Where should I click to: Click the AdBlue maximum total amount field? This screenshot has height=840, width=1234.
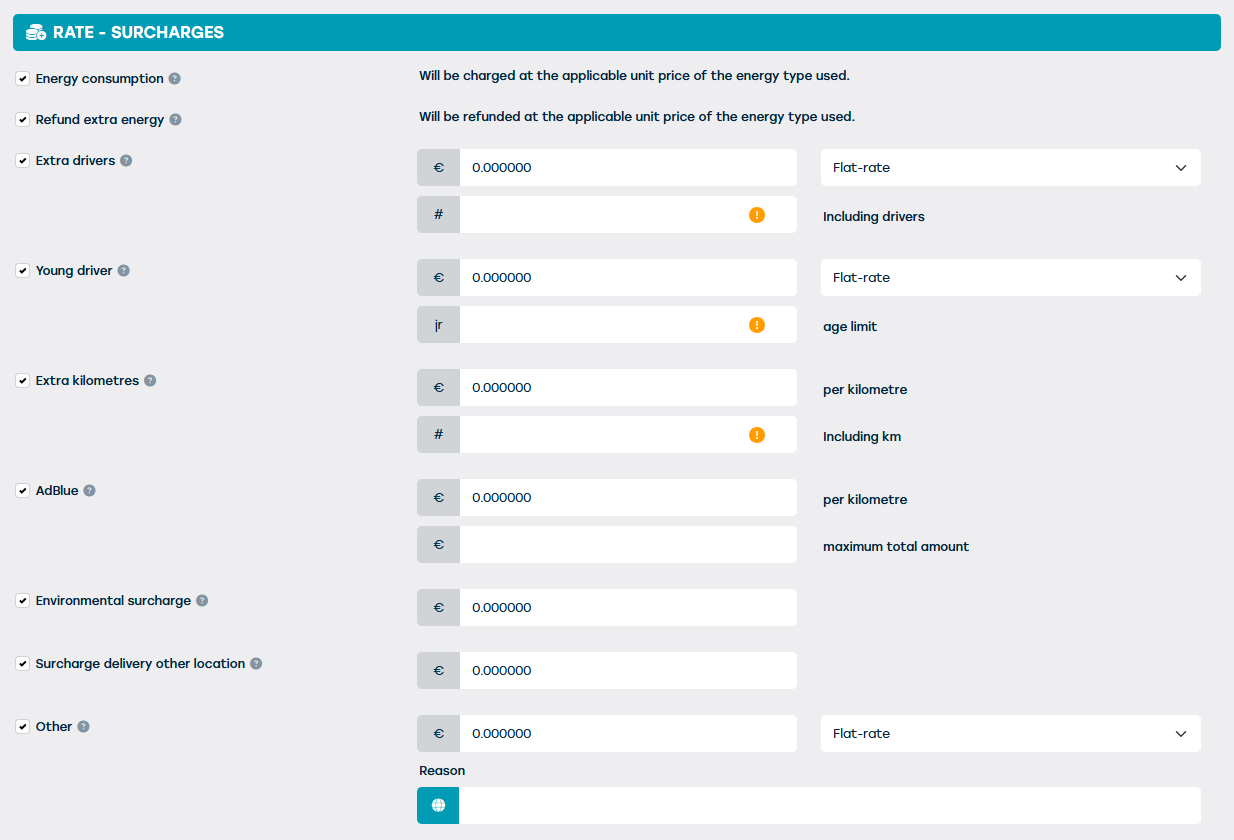[x=627, y=545]
